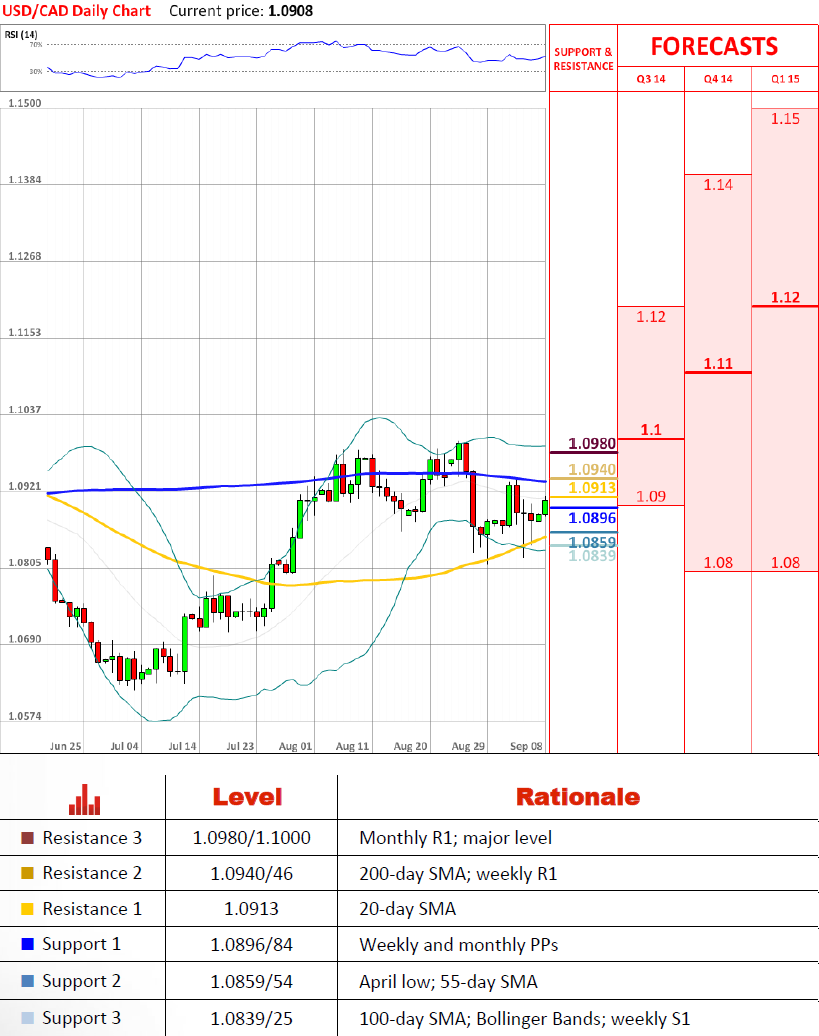Click the Aug 29 date axis label
The image size is (819, 1036).
click(x=468, y=746)
